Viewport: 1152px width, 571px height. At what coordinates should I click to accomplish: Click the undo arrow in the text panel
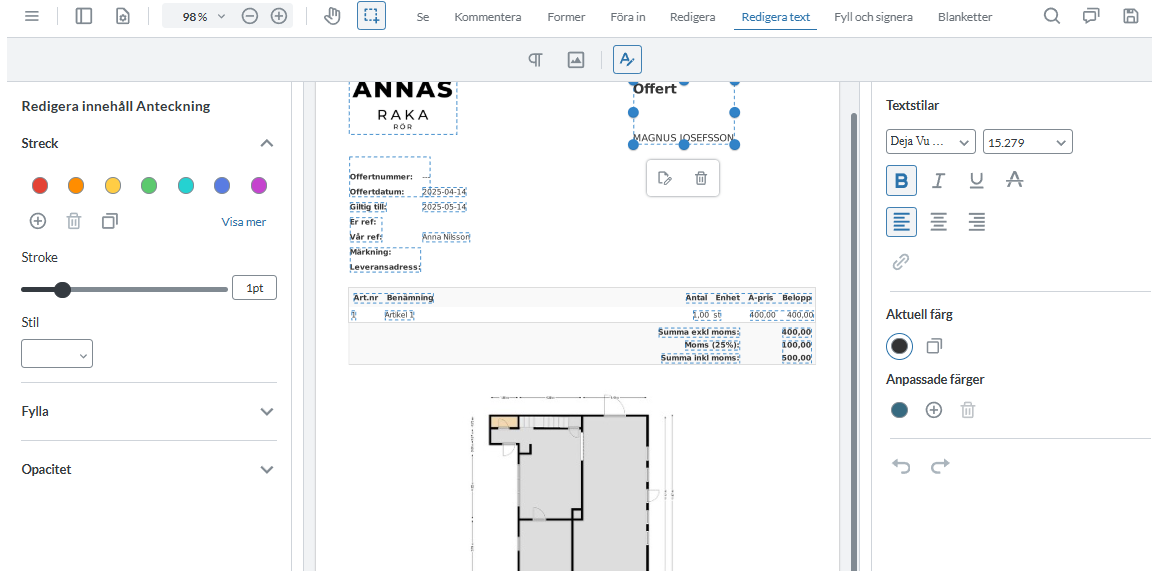tap(900, 466)
